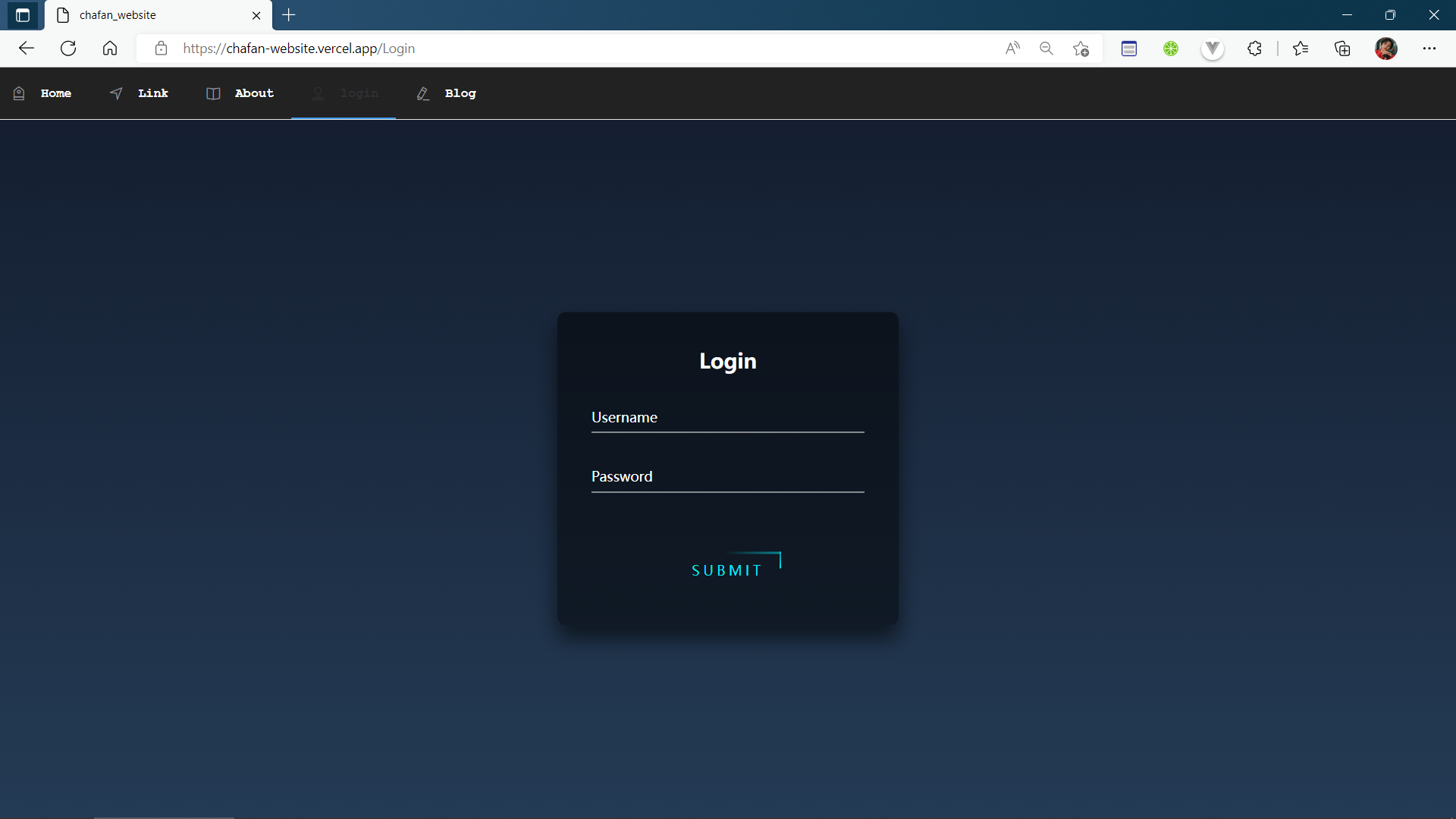Click the About open-book icon
Viewport: 1456px width, 819px height.
click(214, 93)
